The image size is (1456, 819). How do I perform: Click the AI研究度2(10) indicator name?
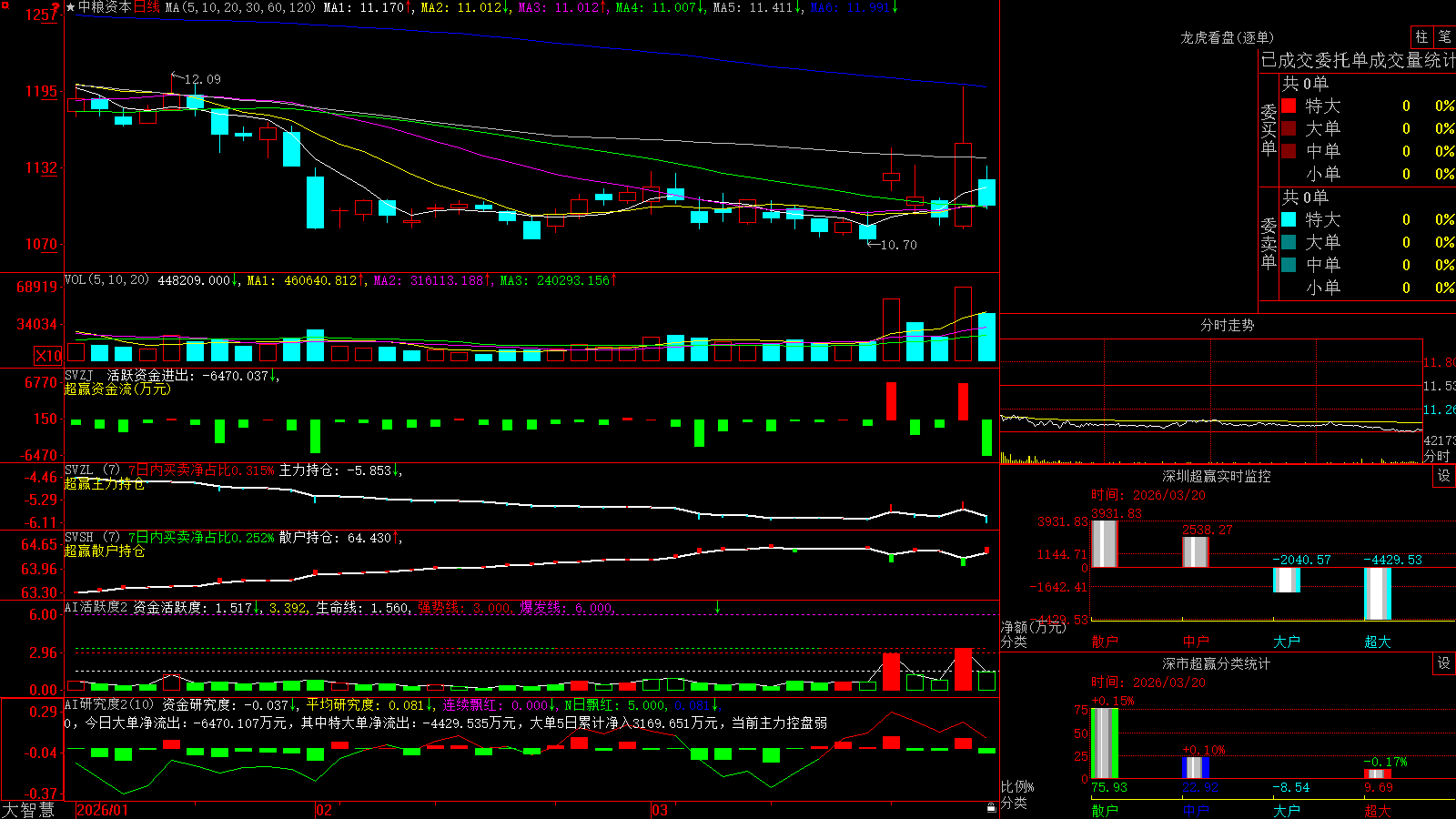click(110, 704)
